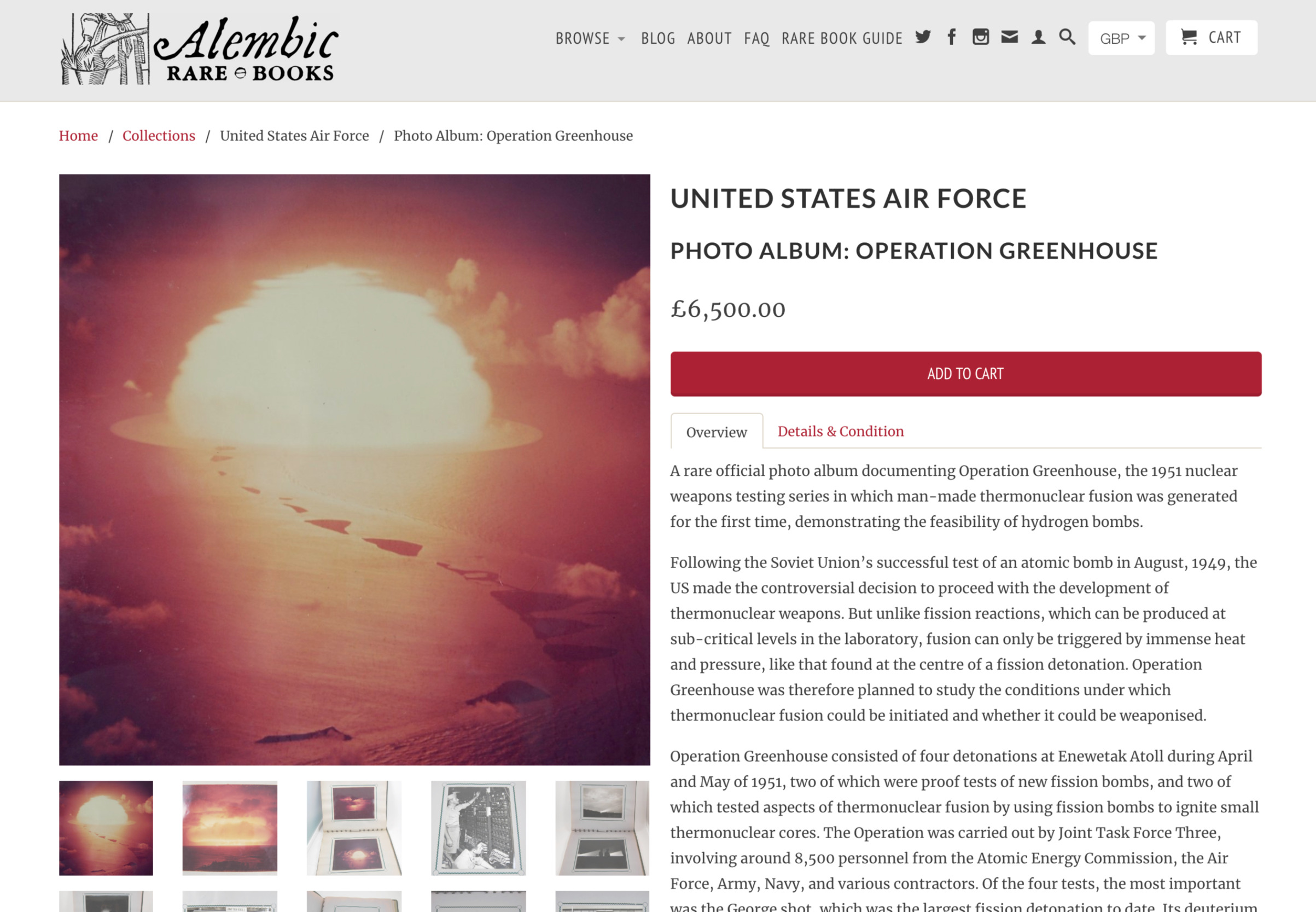Open the Rare Book Guide menu
This screenshot has height=912, width=1316.
(842, 38)
